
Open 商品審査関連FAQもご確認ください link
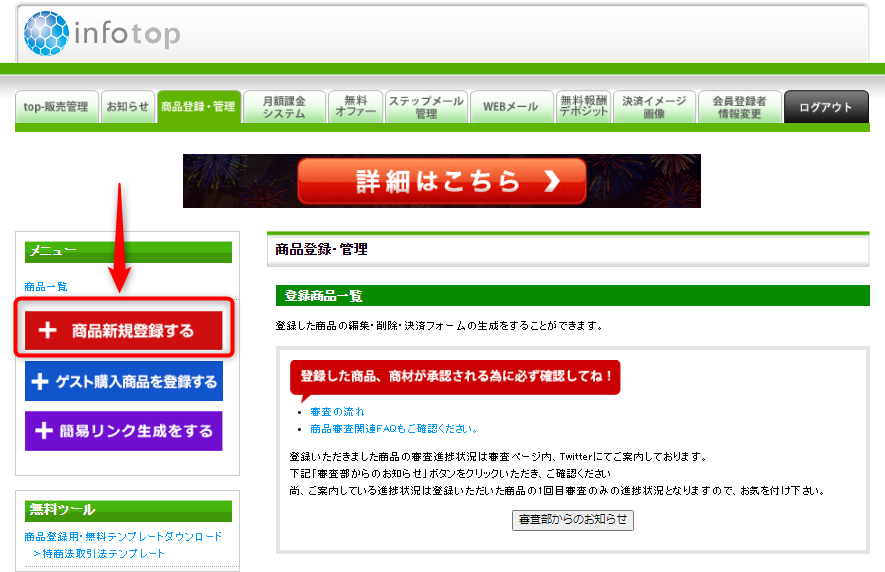point(394,429)
